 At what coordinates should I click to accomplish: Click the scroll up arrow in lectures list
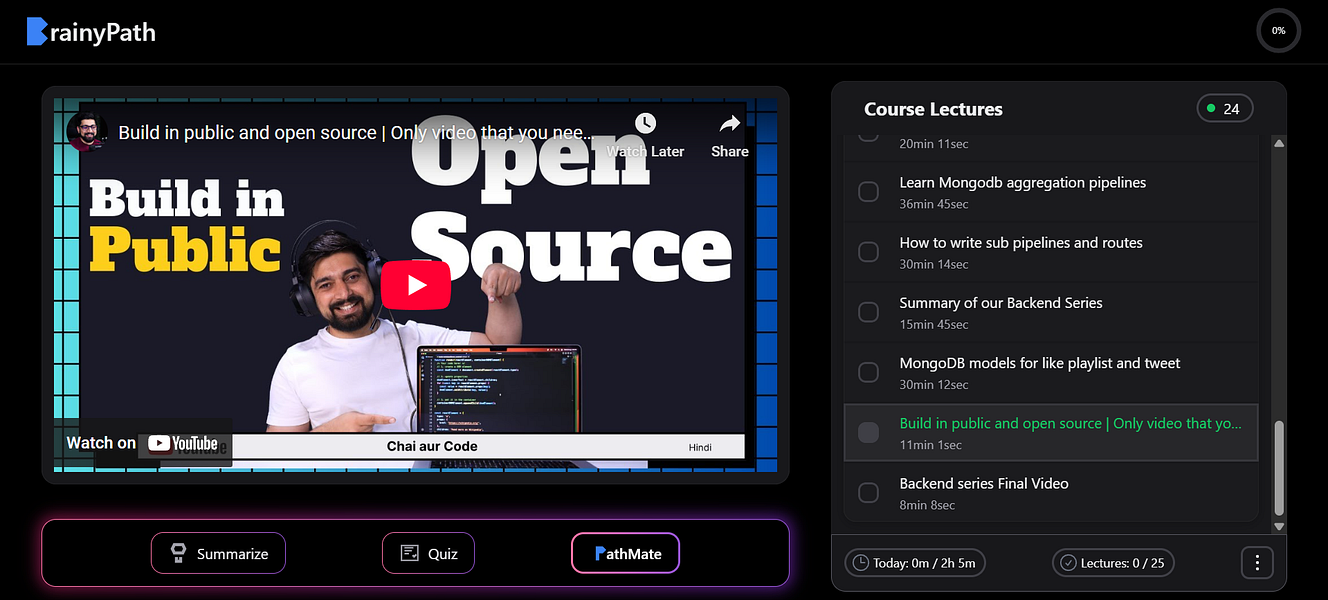coord(1278,143)
